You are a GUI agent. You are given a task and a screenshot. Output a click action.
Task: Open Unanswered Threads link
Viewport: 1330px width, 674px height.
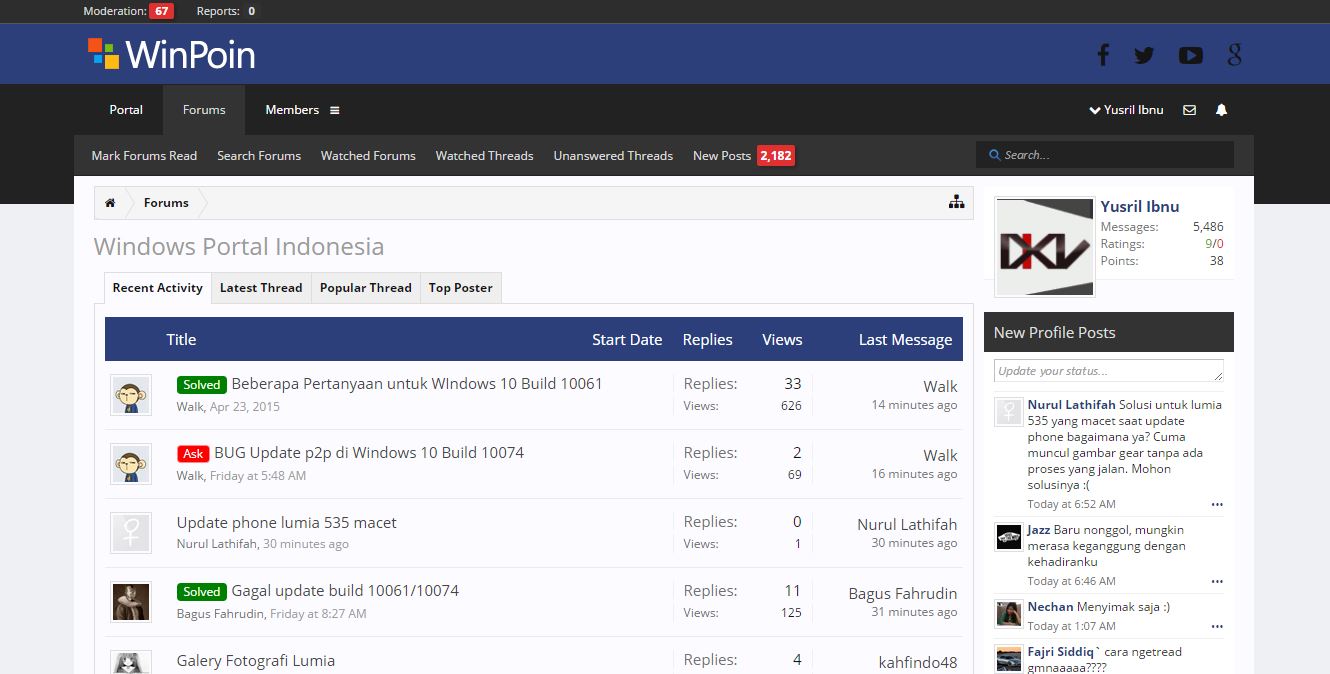pos(613,155)
